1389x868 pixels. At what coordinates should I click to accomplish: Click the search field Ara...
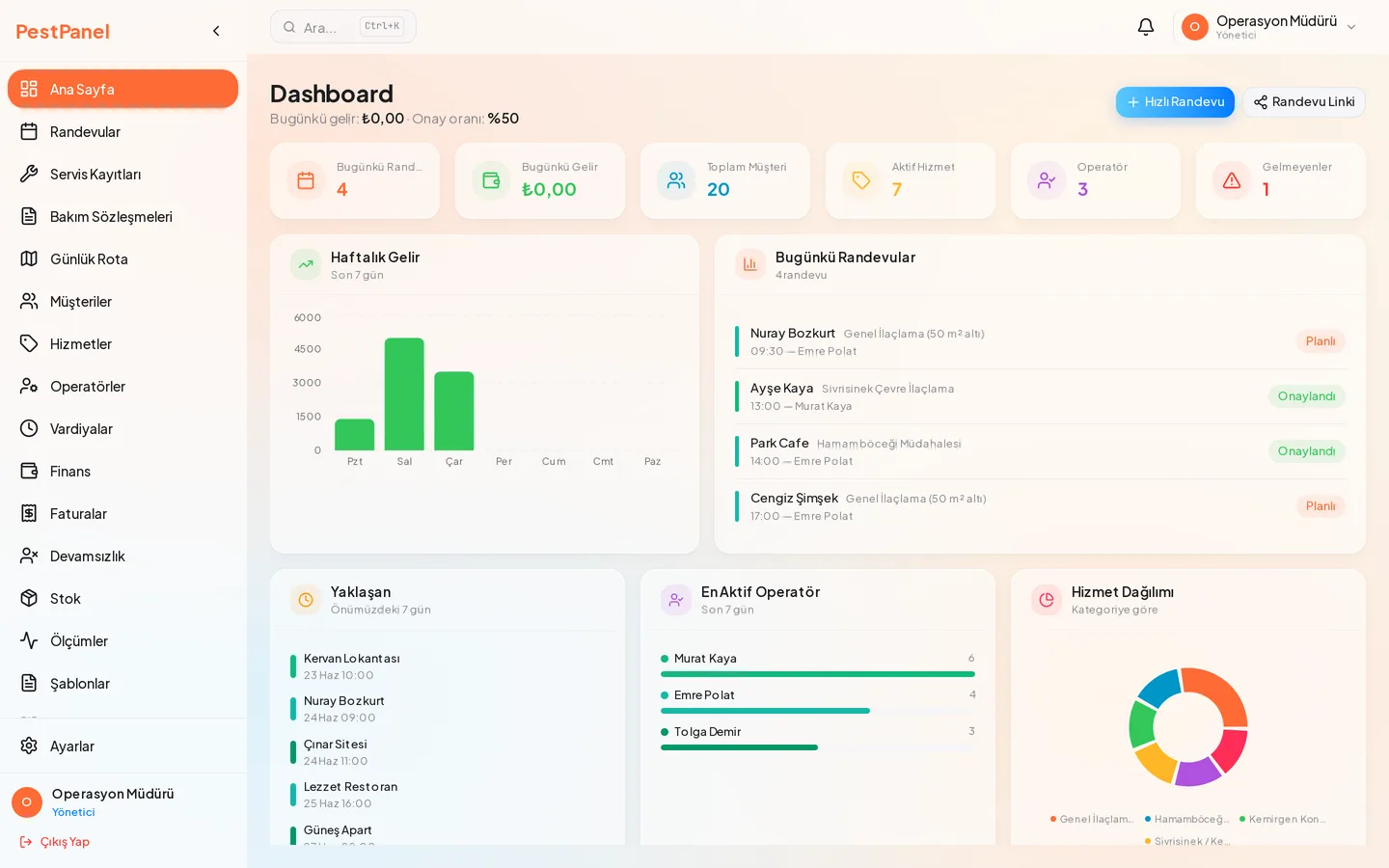(343, 27)
